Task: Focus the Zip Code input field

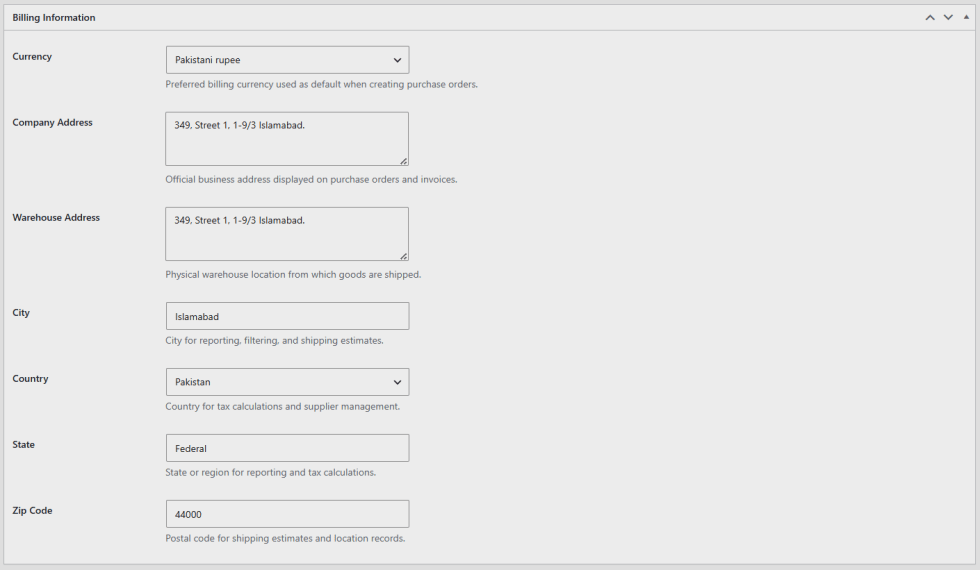Action: click(288, 514)
